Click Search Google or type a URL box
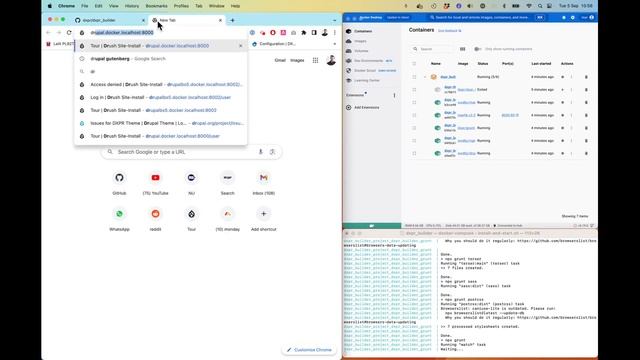Screen dimensions: 640x360 (x=191, y=152)
